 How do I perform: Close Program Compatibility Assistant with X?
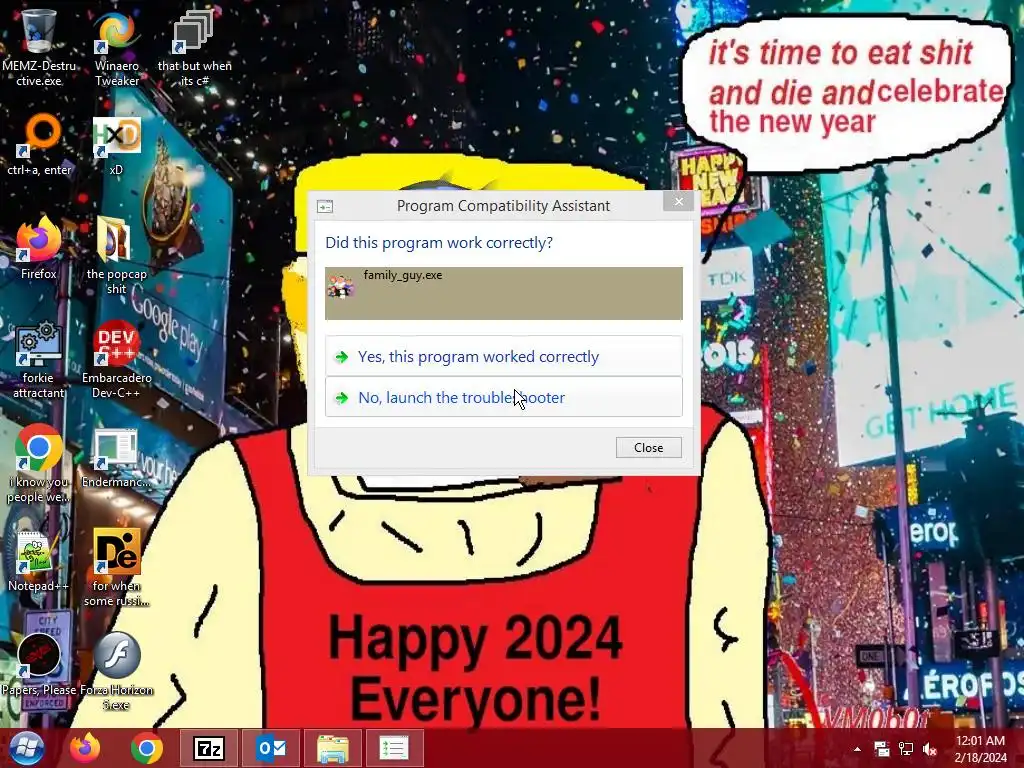(x=679, y=202)
